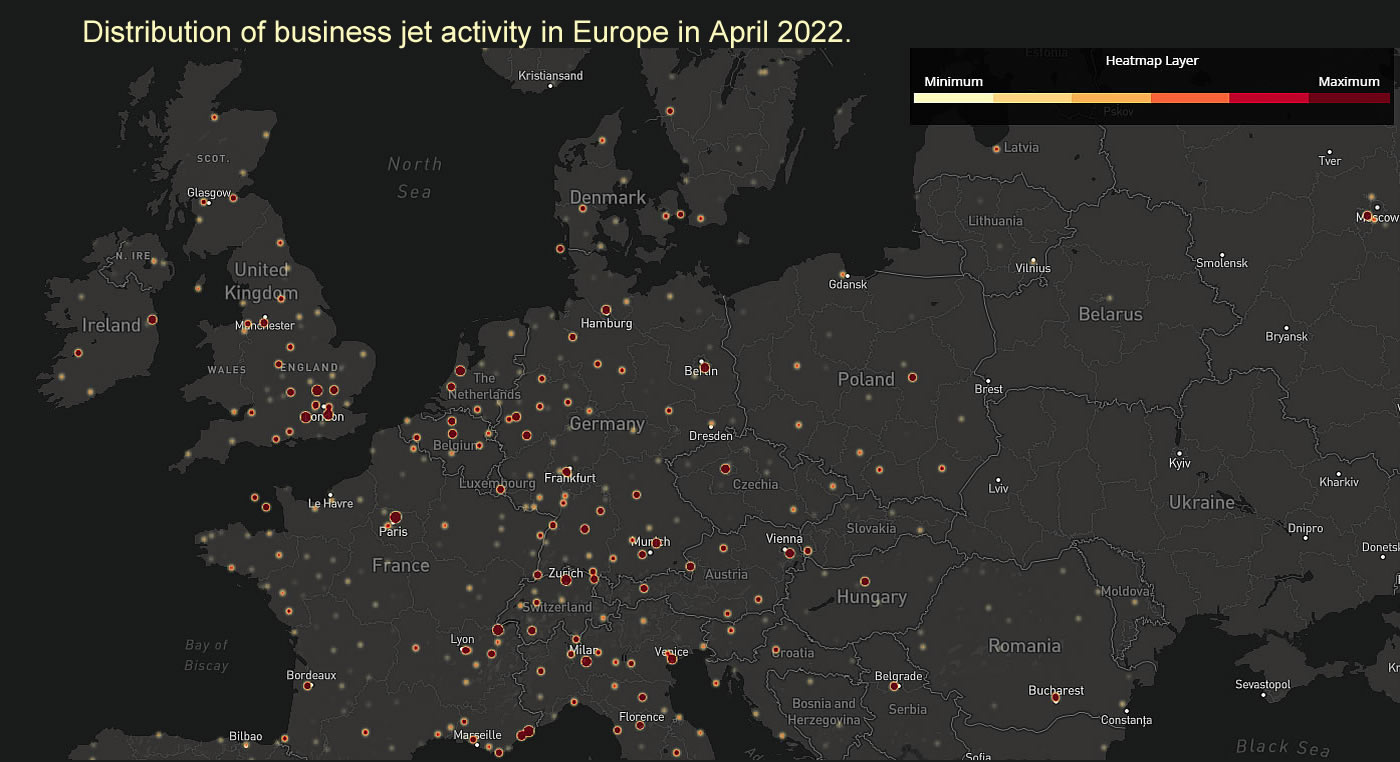1400x762 pixels.
Task: Click the Poland country label
Action: click(x=866, y=379)
